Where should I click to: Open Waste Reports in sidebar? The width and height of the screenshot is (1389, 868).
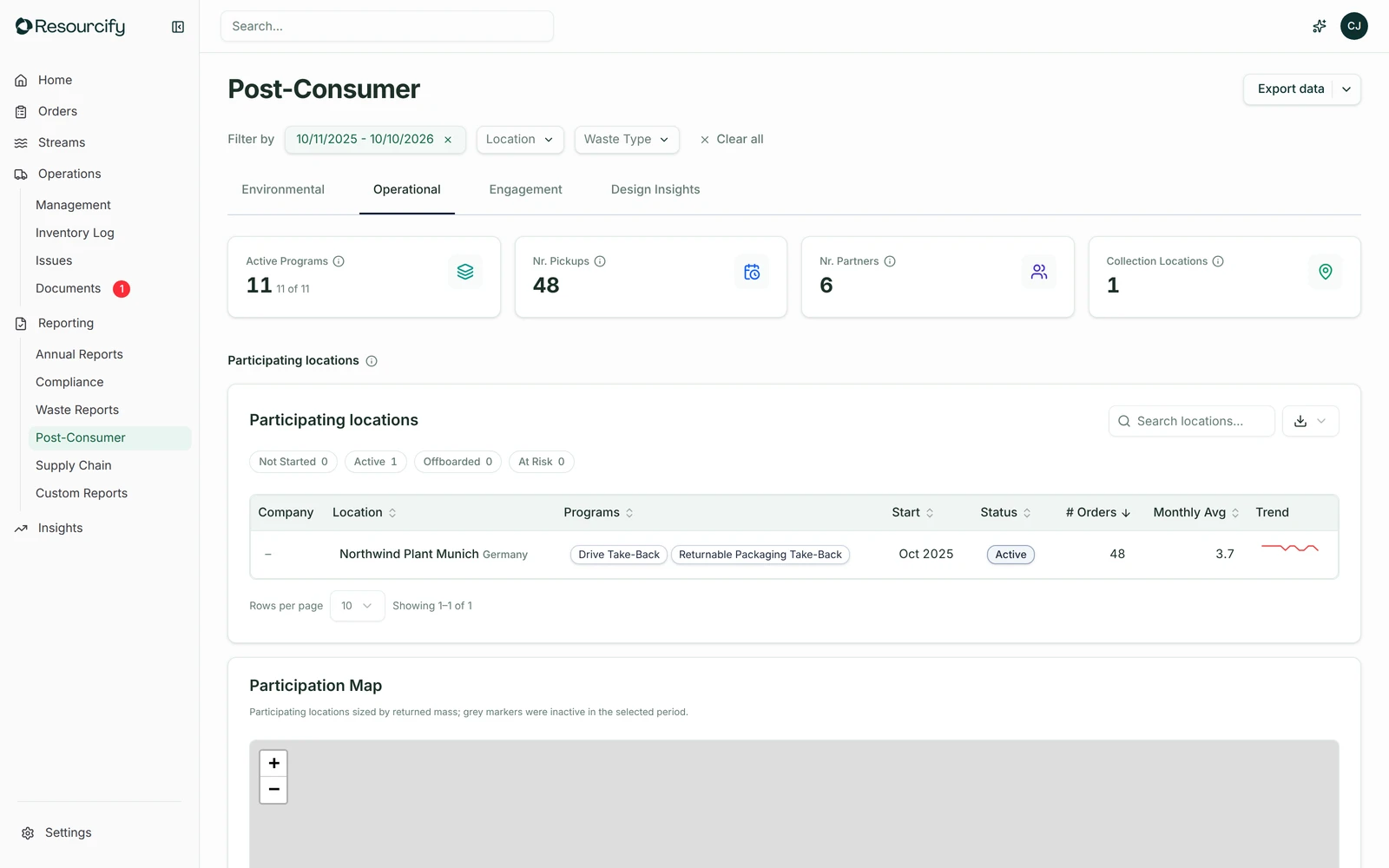77,410
